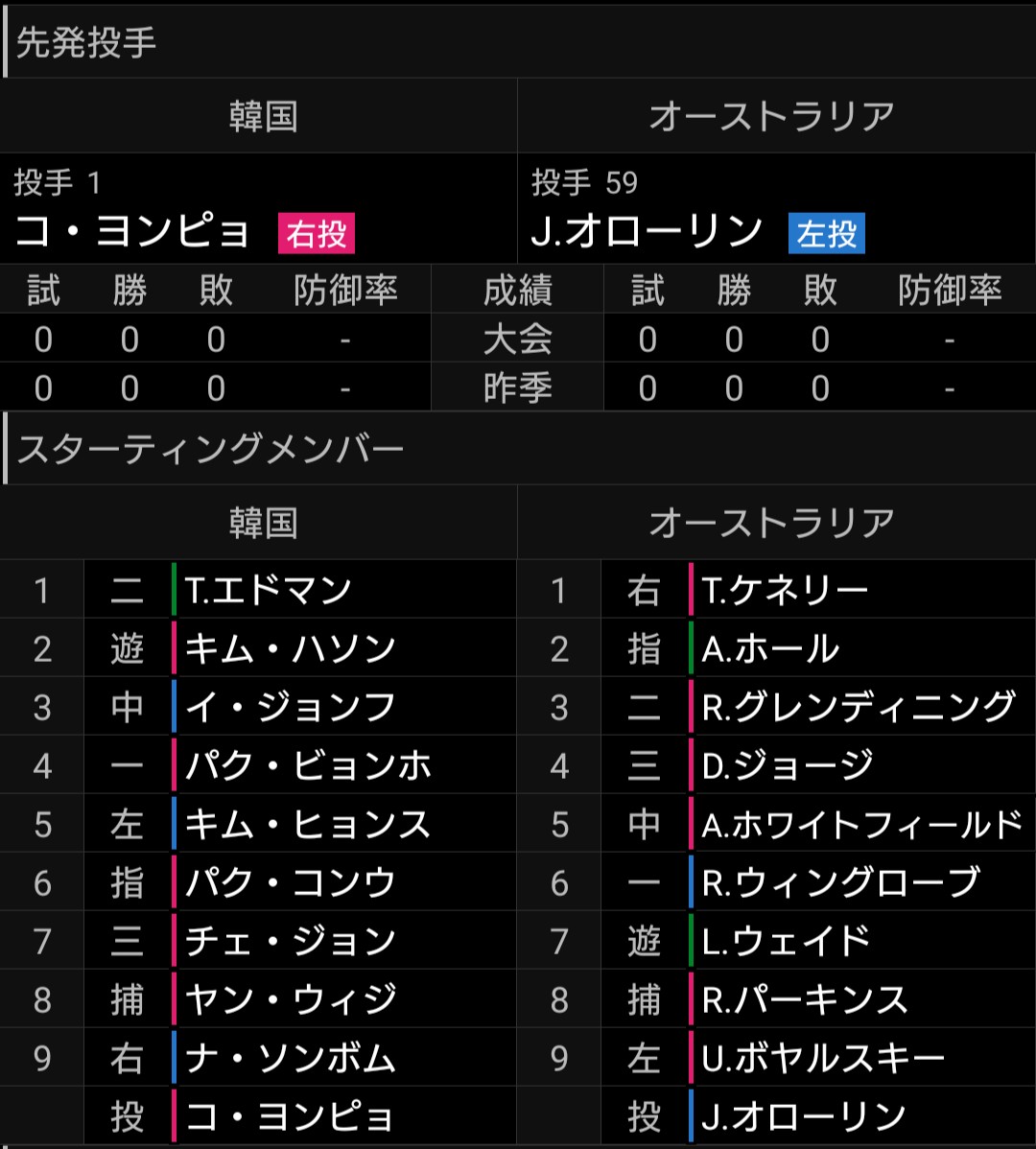Select U.ボヤルスキー in ninth spot

coord(824,1058)
